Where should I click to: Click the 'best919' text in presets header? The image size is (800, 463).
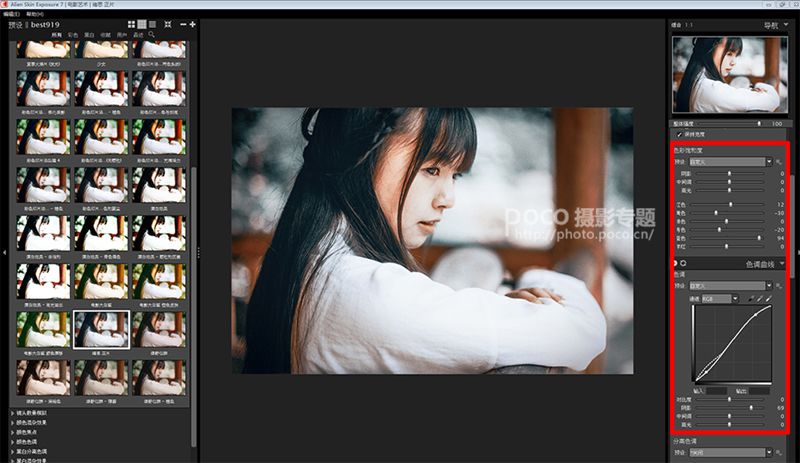point(45,25)
